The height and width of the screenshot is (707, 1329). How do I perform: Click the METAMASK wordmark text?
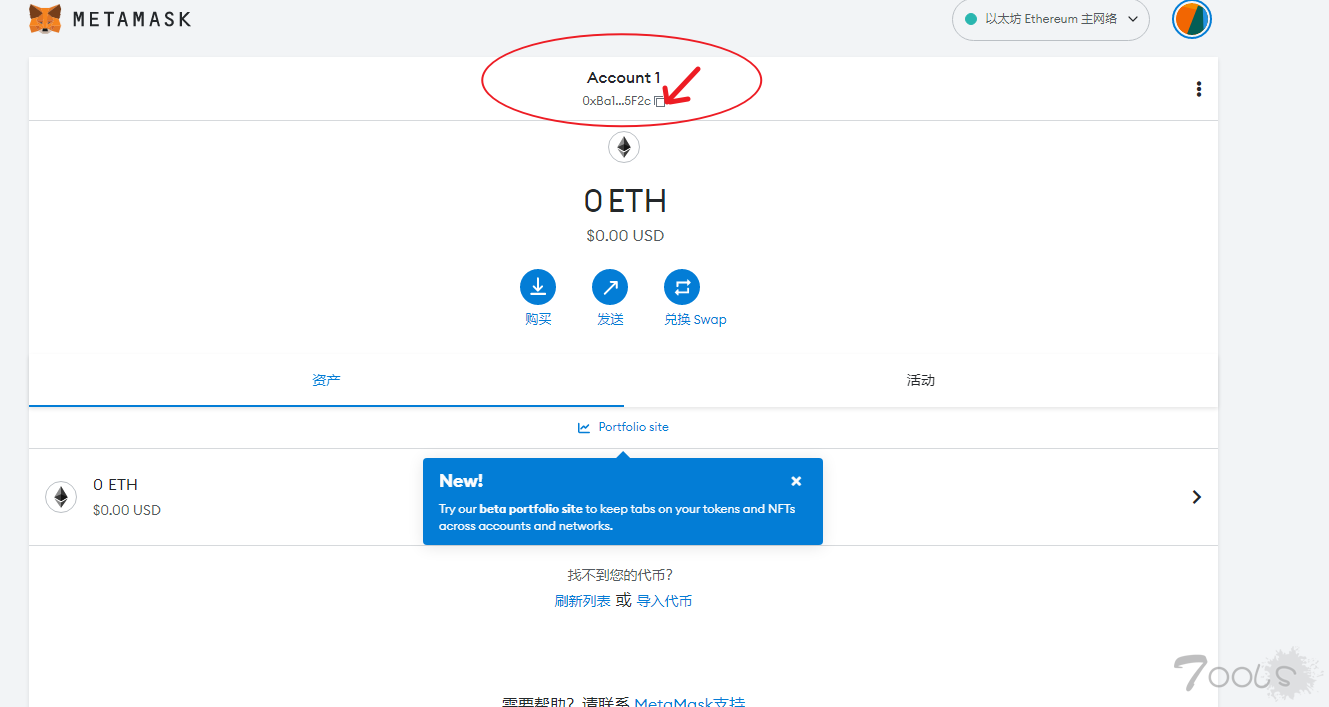[x=132, y=19]
